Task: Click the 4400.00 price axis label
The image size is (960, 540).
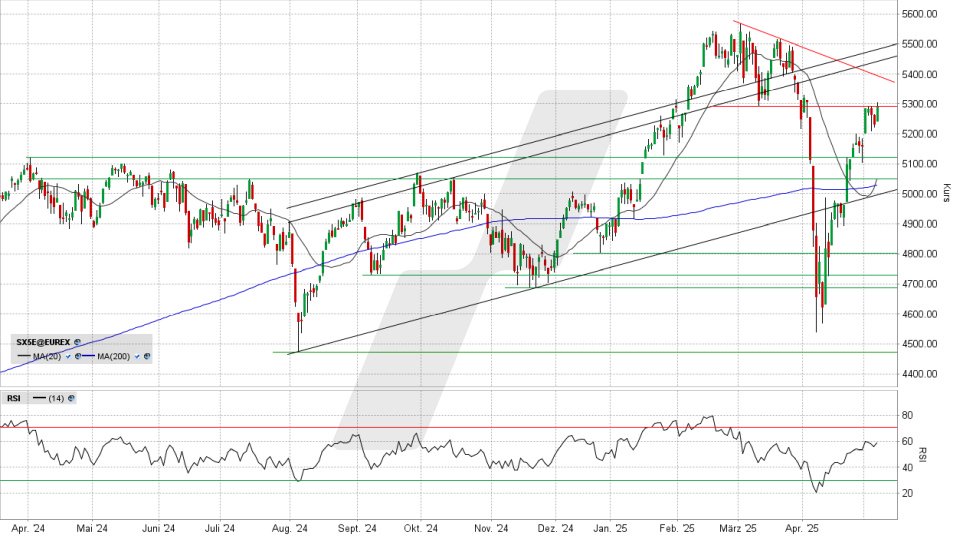Action: tap(920, 374)
